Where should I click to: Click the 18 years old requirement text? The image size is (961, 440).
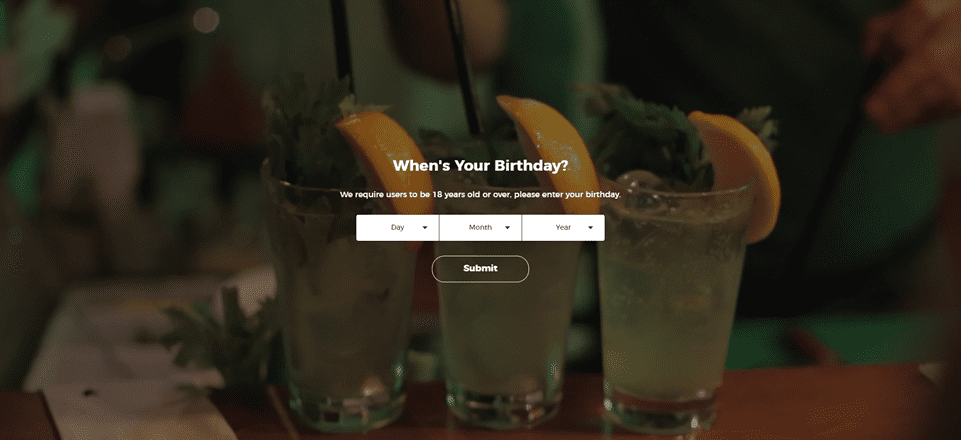(480, 194)
